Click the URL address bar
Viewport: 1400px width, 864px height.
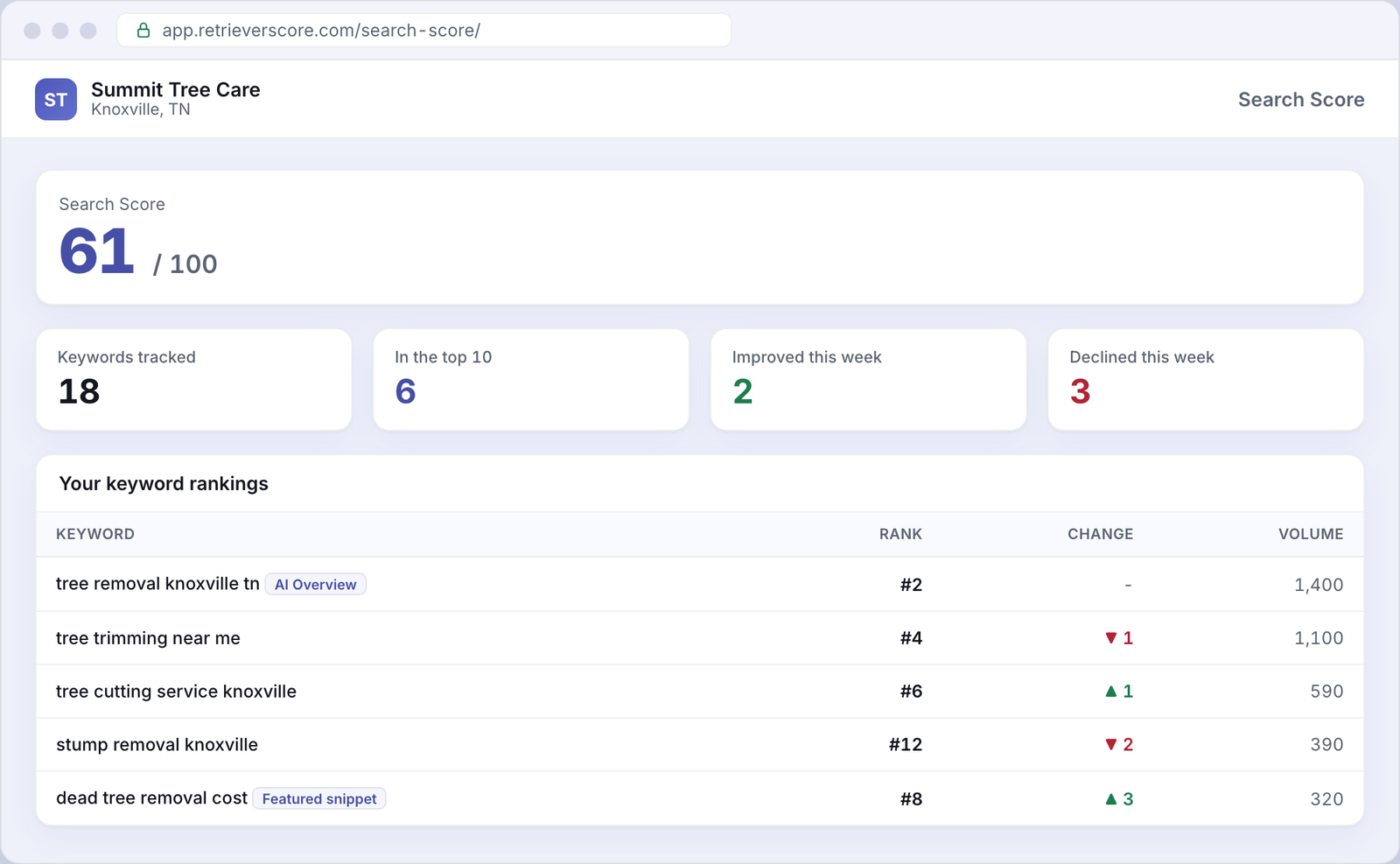(x=424, y=31)
